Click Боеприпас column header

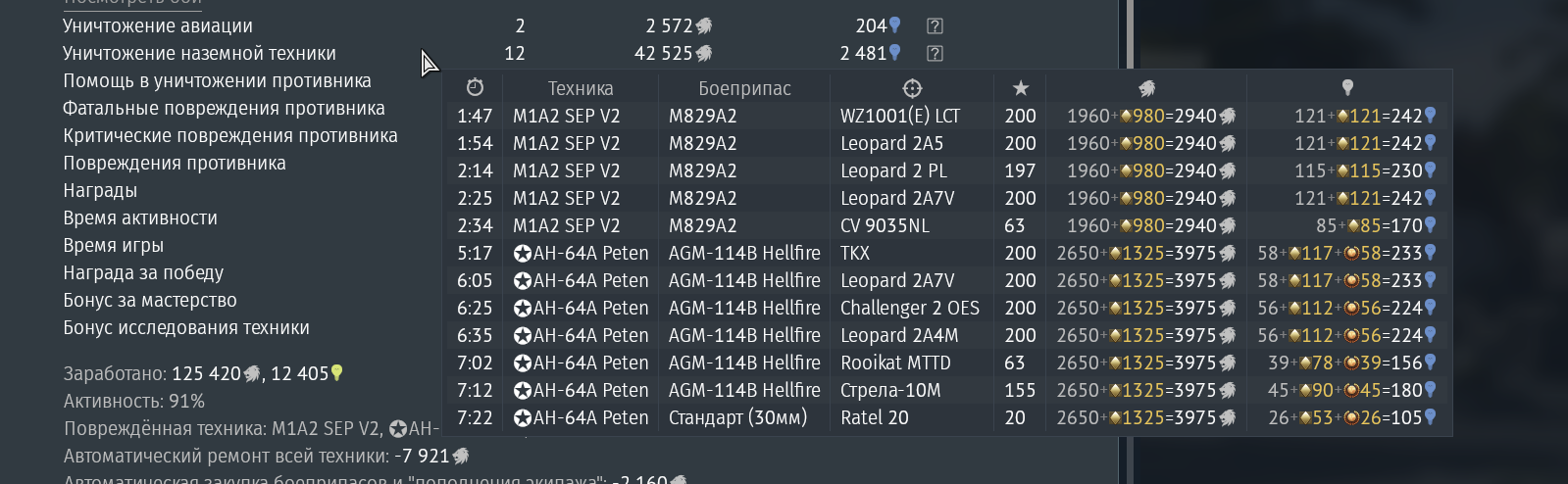pos(744,88)
